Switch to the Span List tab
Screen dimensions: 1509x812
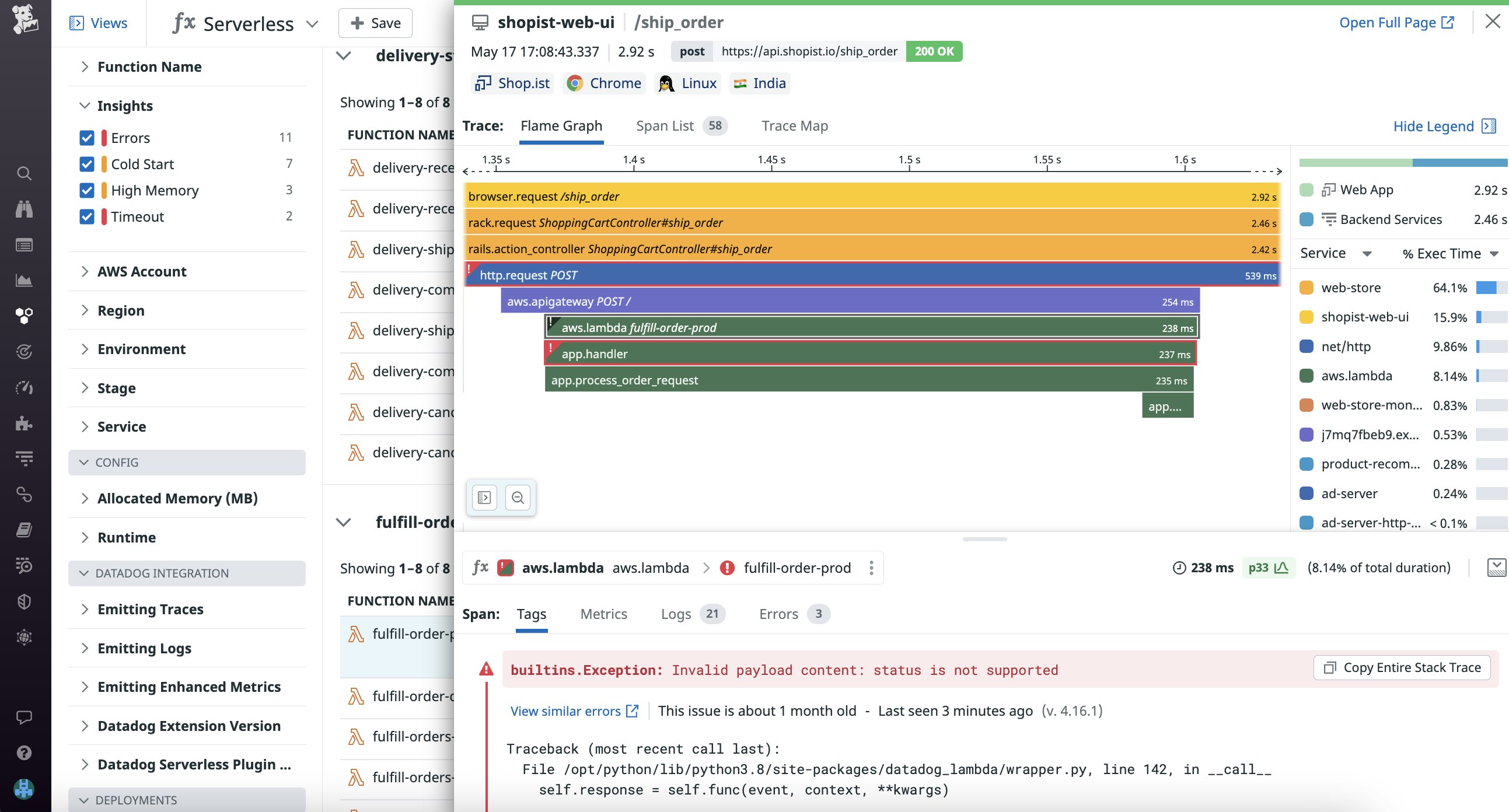(x=665, y=126)
